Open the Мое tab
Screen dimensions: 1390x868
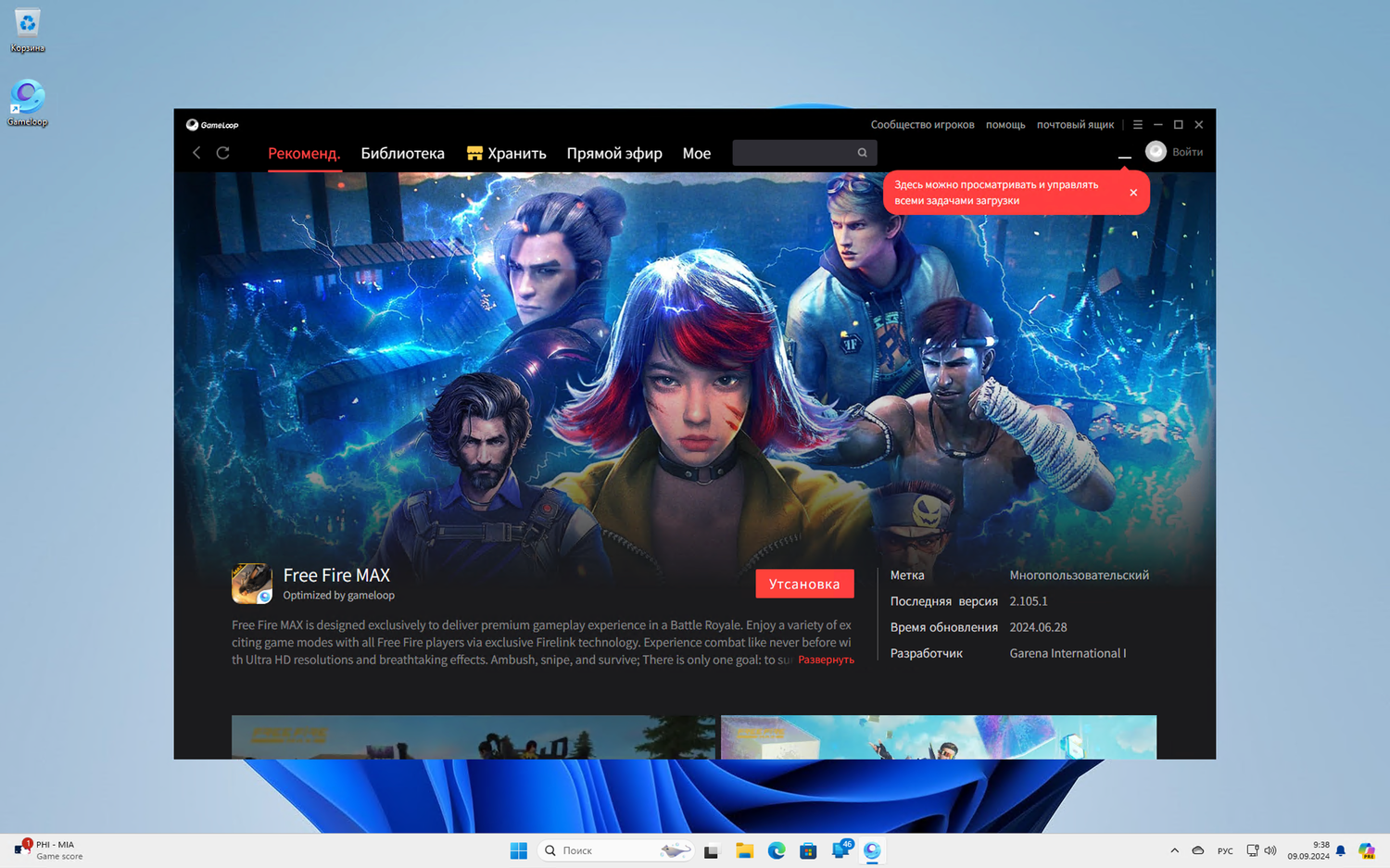tap(697, 154)
